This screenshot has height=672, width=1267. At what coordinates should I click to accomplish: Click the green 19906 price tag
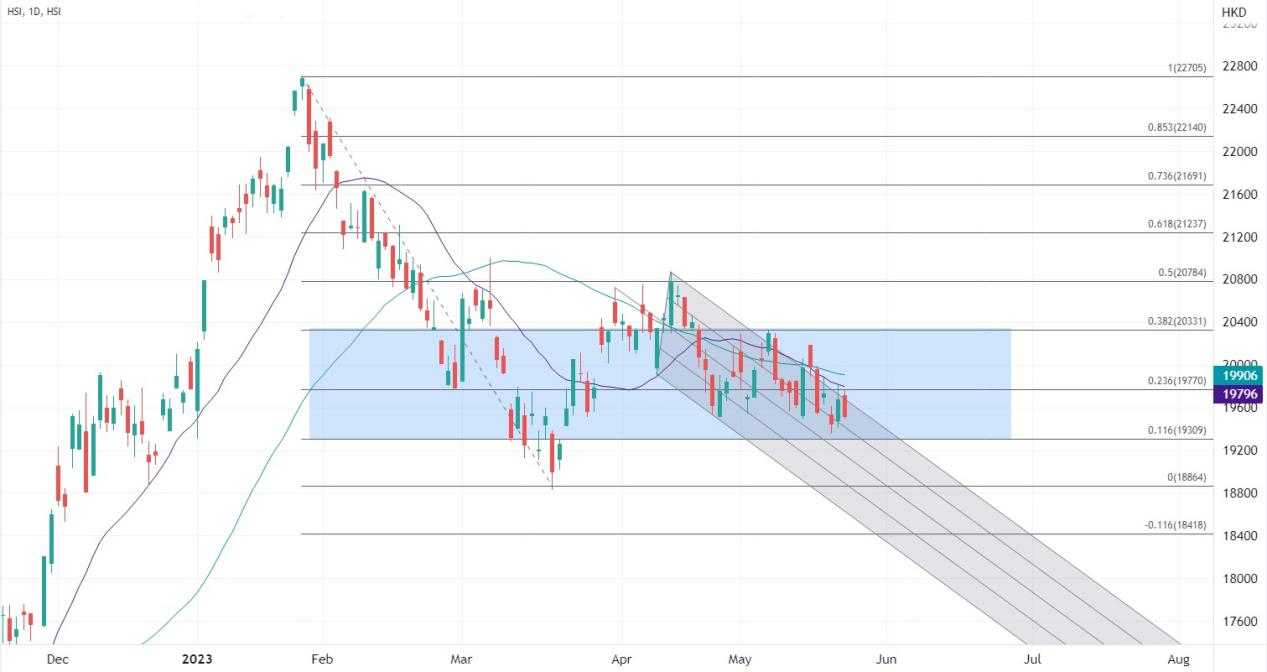(x=1240, y=375)
